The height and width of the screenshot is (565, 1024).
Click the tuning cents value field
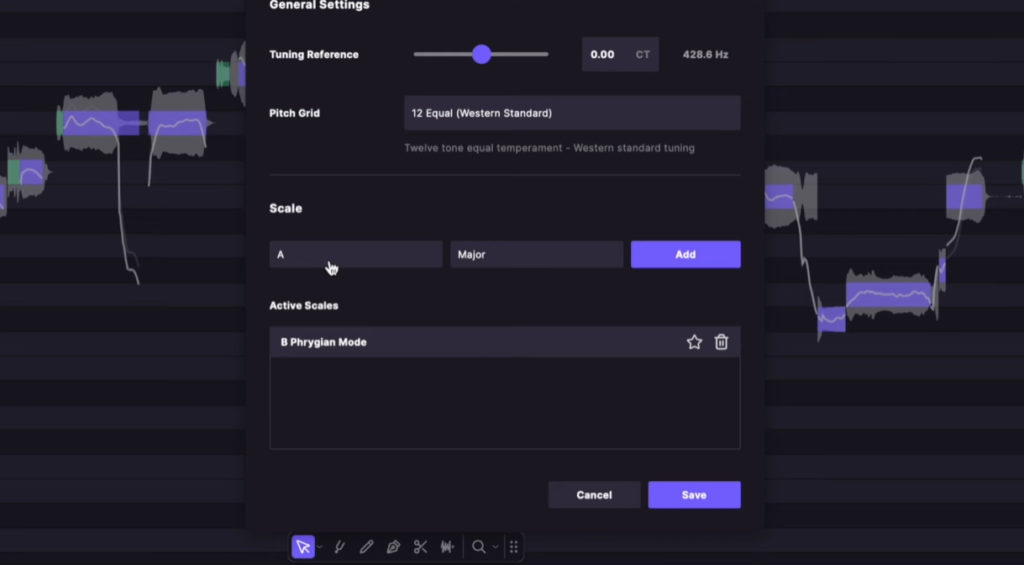pos(604,55)
